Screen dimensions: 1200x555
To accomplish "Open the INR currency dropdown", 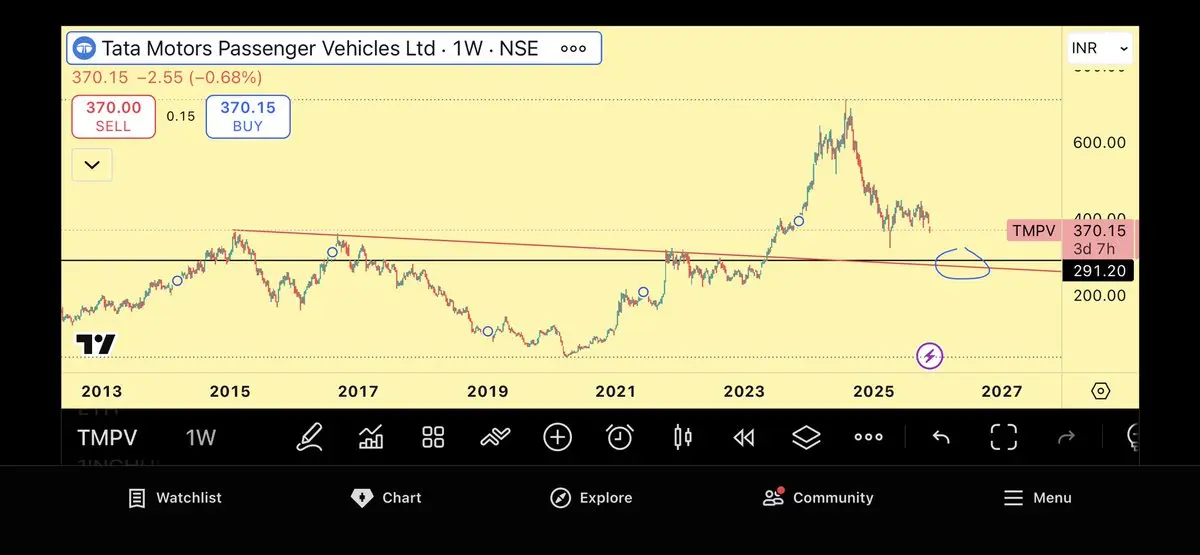I will (x=1100, y=48).
